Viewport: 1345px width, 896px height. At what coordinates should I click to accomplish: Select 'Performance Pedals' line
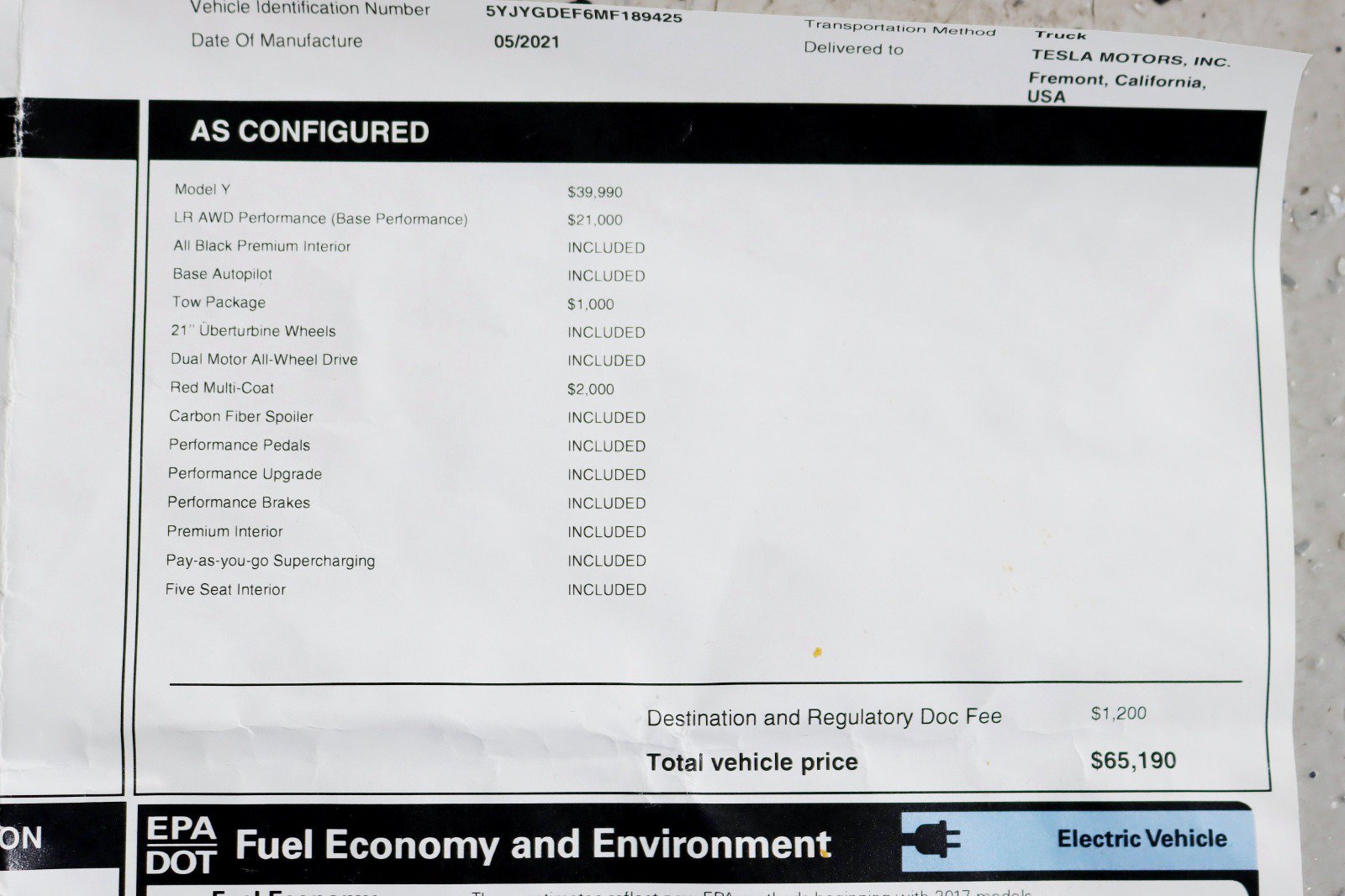(239, 445)
